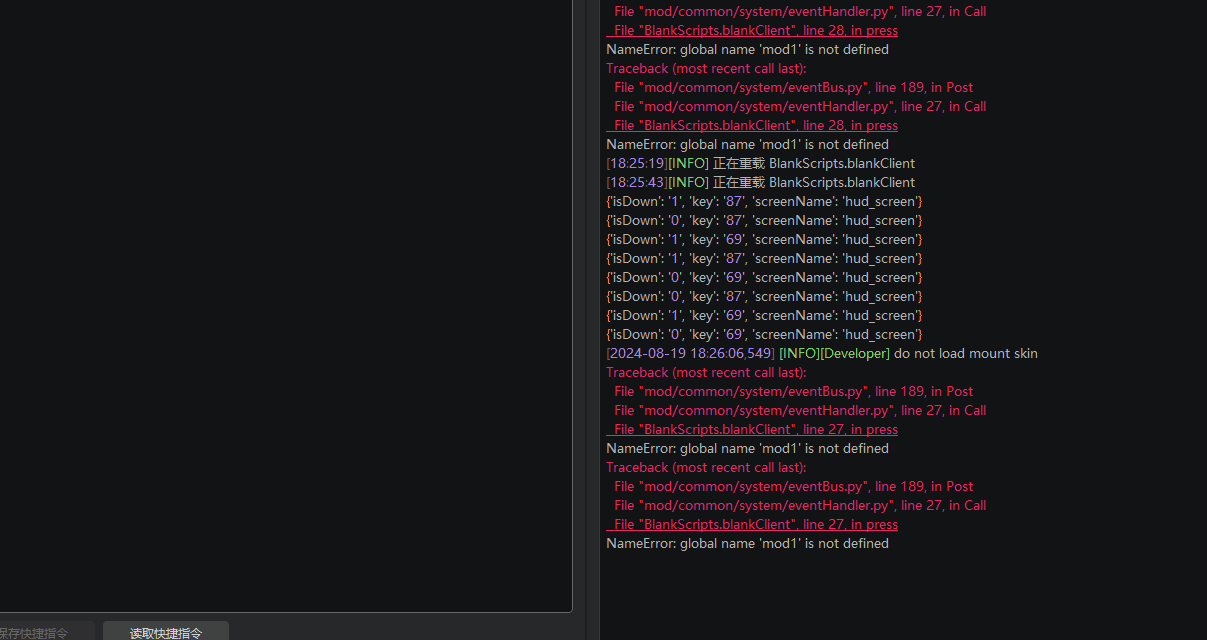Click the 'do not load mount skin' log line
This screenshot has width=1207, height=640.
coord(820,354)
